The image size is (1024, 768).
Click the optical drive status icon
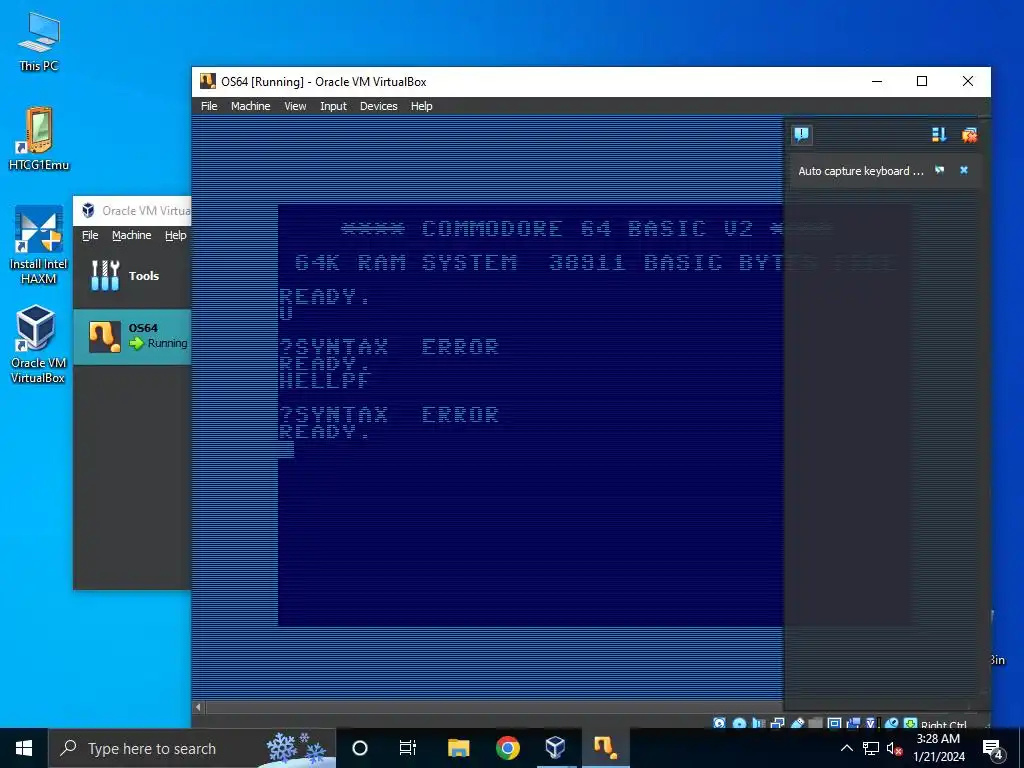coord(739,724)
